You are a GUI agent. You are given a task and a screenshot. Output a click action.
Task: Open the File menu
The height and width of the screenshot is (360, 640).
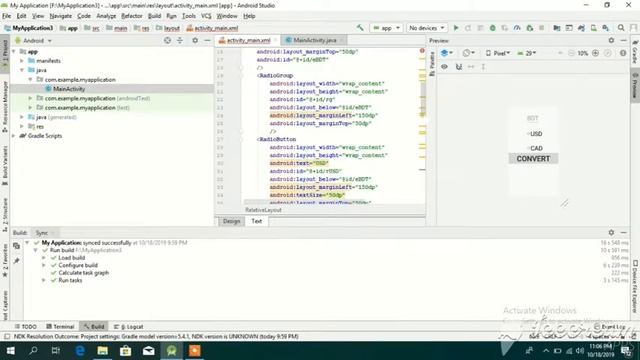point(7,16)
